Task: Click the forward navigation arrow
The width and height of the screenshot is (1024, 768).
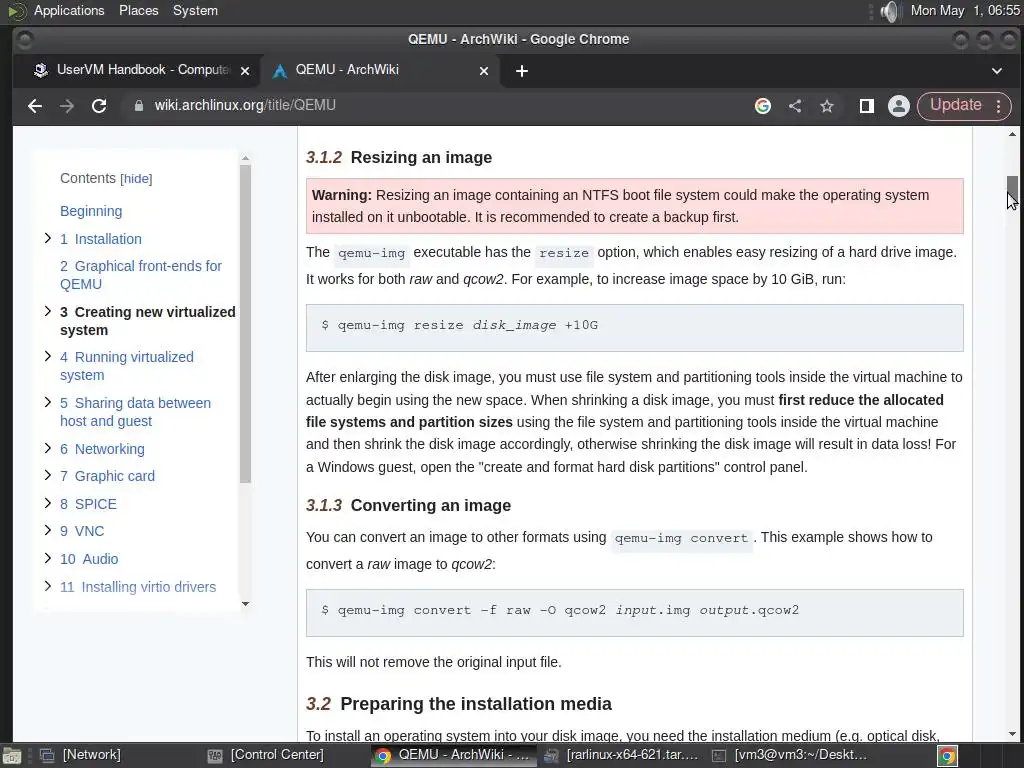Action: tap(67, 106)
